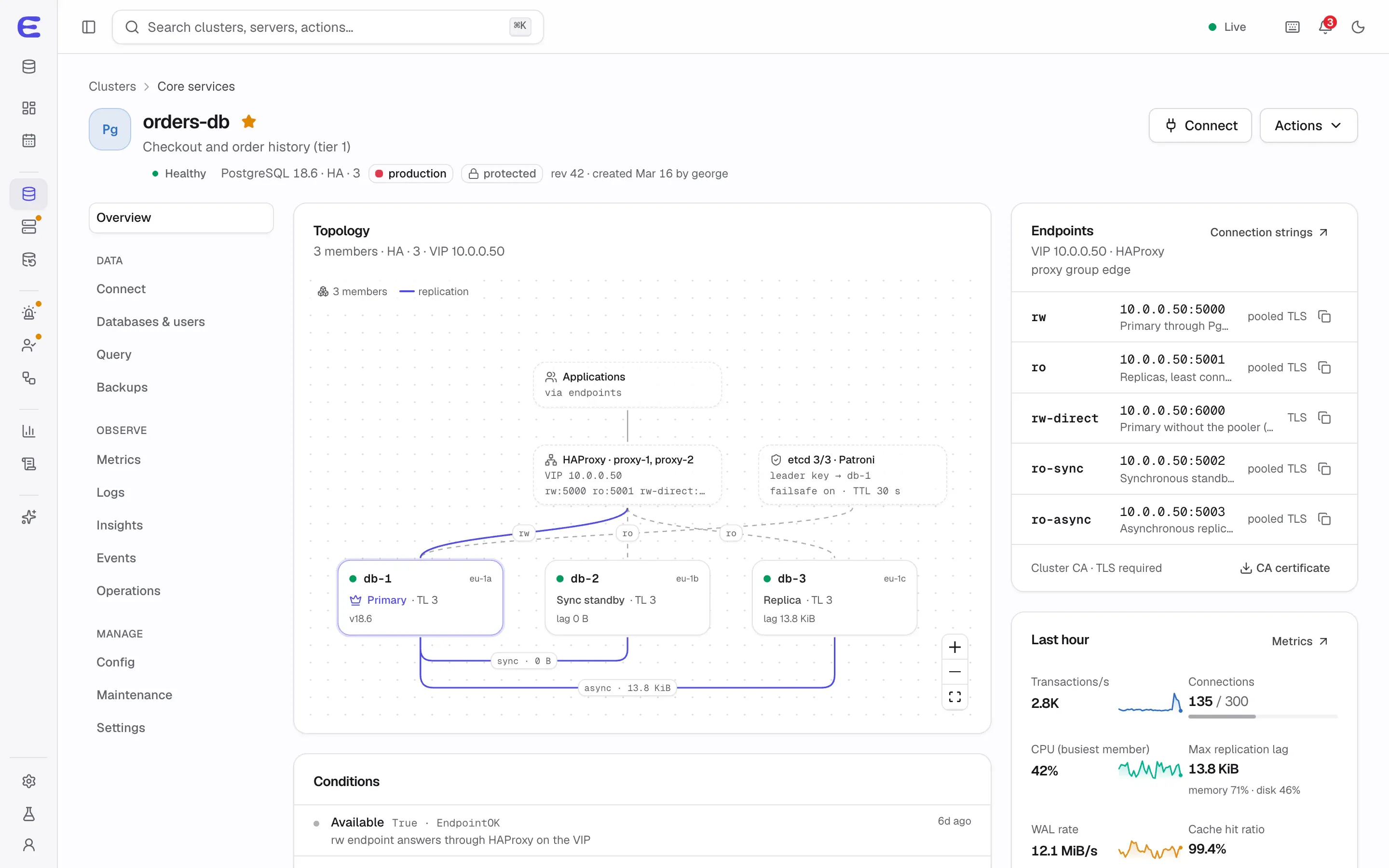Click the Available condition row
Screen dimensions: 1389x868
(642, 831)
